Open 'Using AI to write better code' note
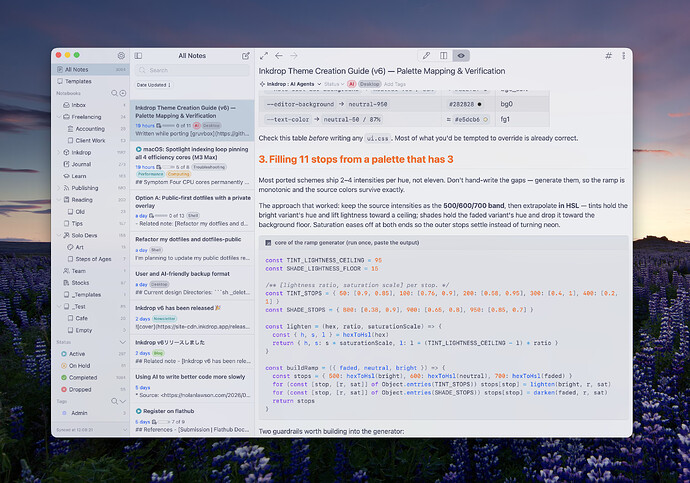 tap(192, 385)
